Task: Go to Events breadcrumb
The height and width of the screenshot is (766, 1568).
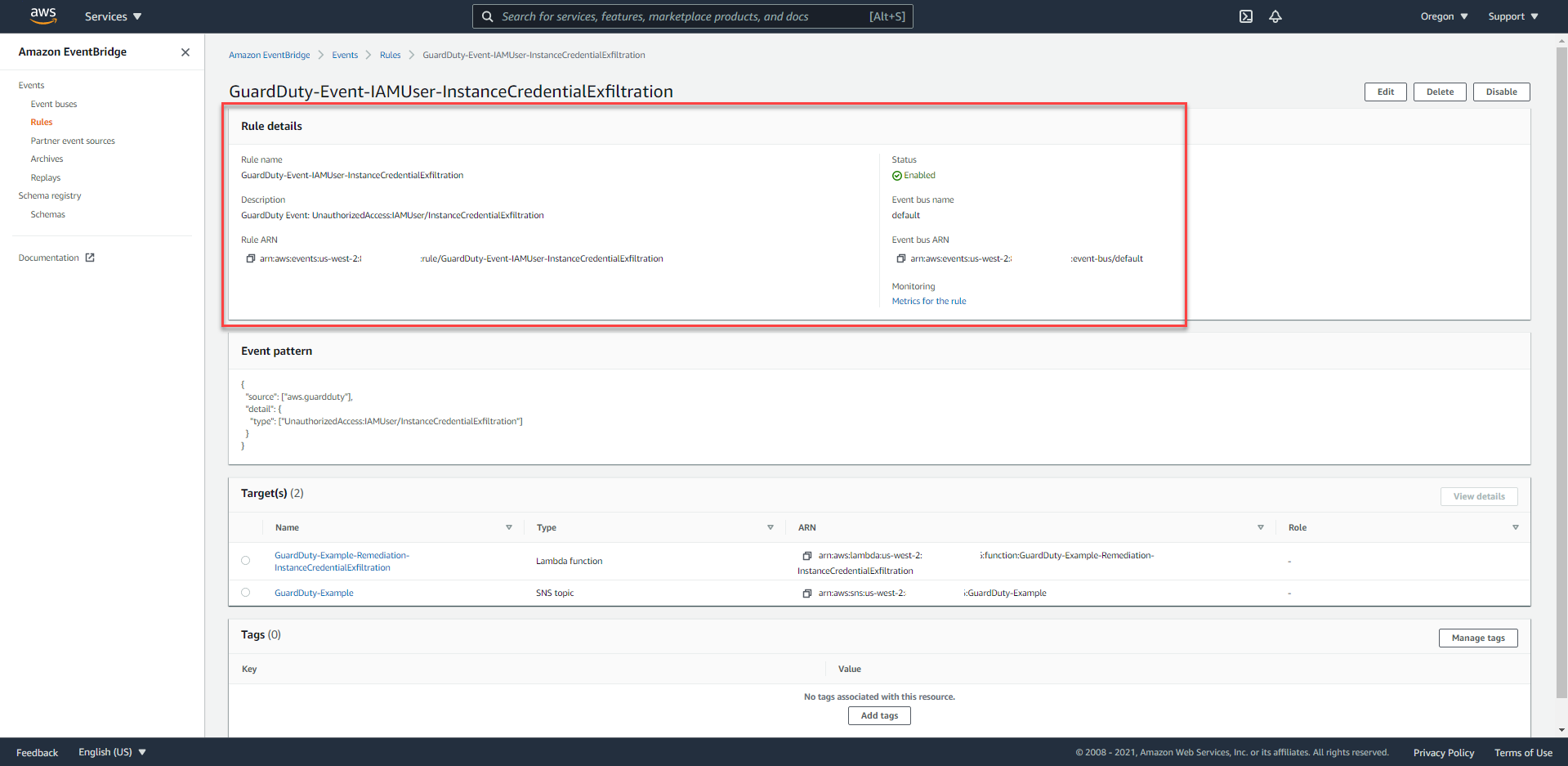Action: pos(345,56)
